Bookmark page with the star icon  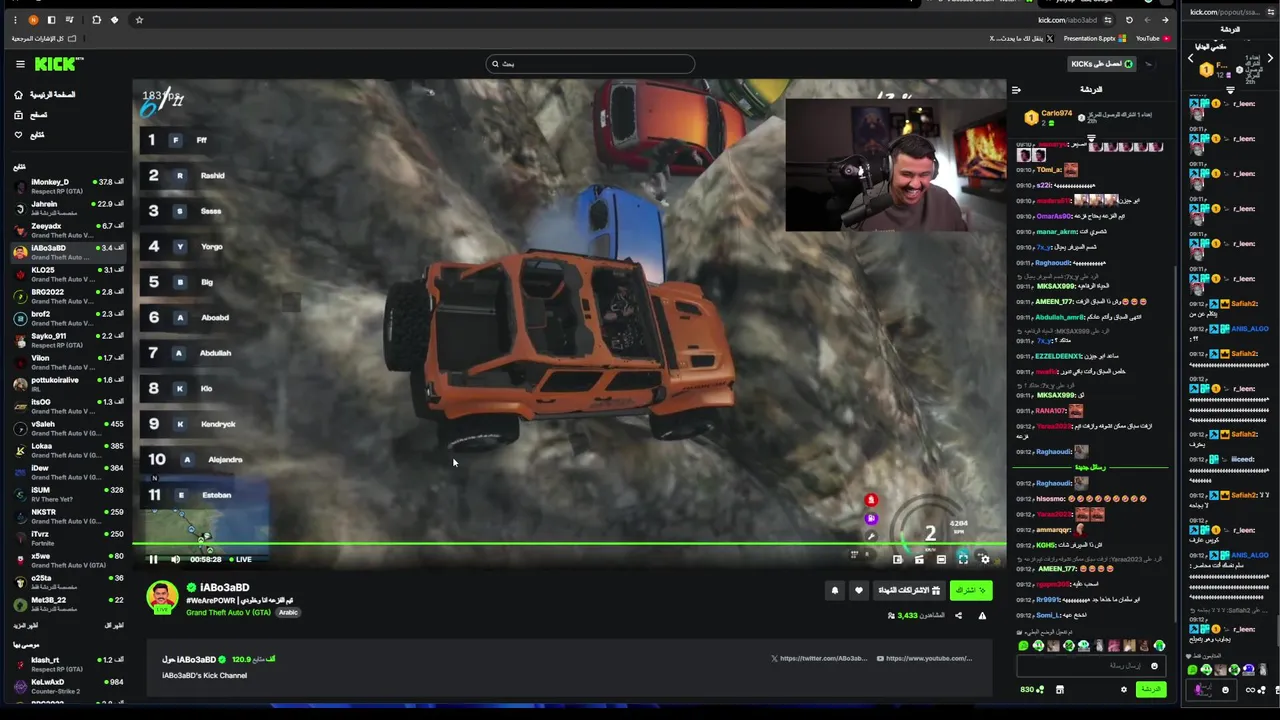coord(139,20)
